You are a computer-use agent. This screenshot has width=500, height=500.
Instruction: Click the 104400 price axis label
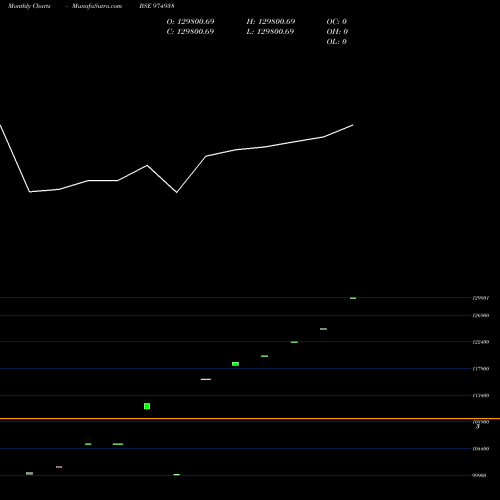point(481,449)
